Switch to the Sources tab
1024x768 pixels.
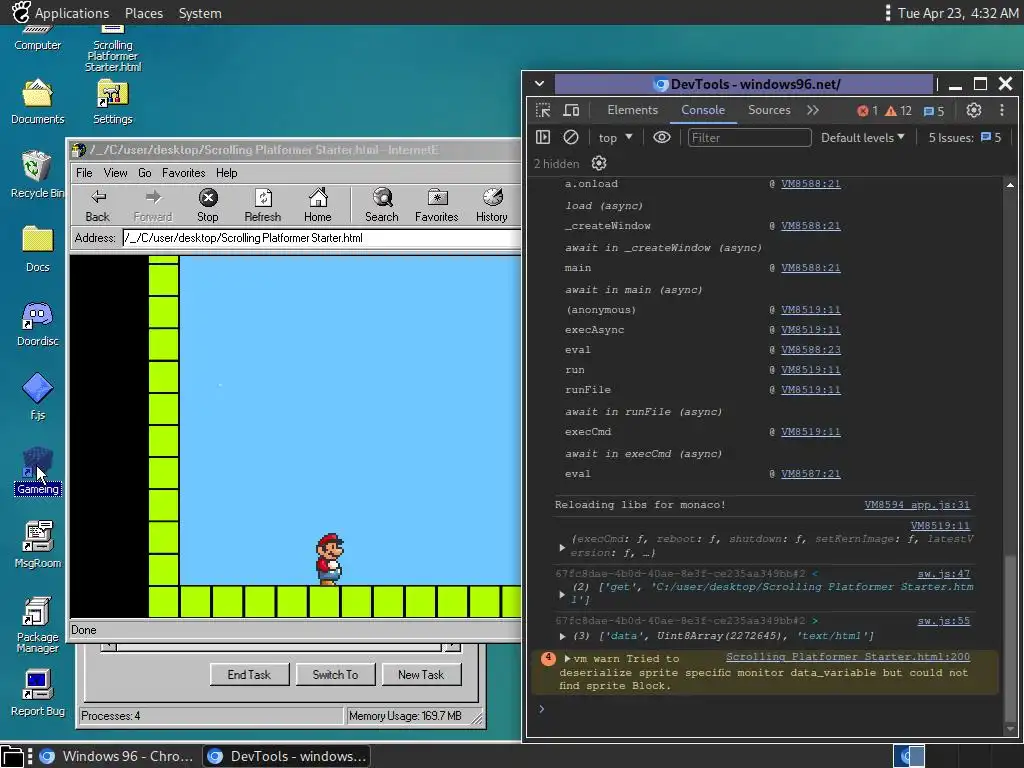click(x=769, y=110)
